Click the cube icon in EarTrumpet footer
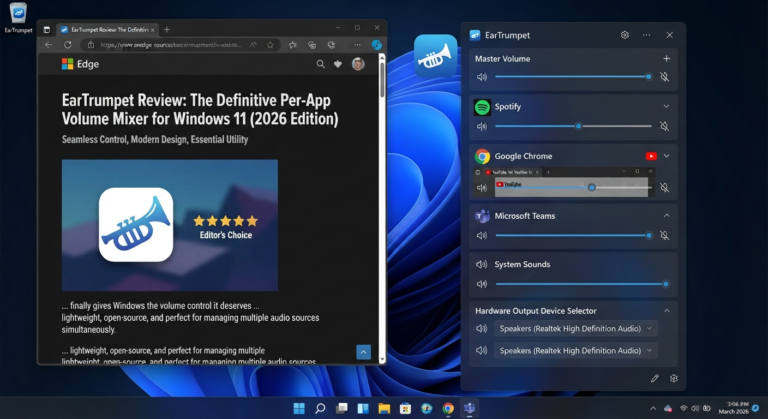The height and width of the screenshot is (419, 768). click(x=674, y=378)
